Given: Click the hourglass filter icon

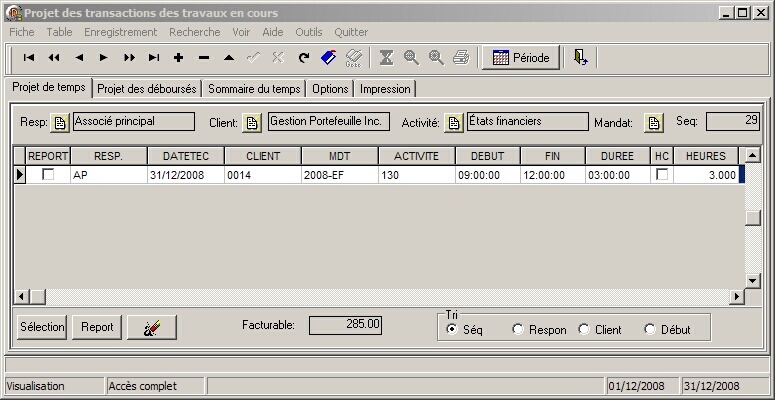Looking at the screenshot, I should (386, 58).
